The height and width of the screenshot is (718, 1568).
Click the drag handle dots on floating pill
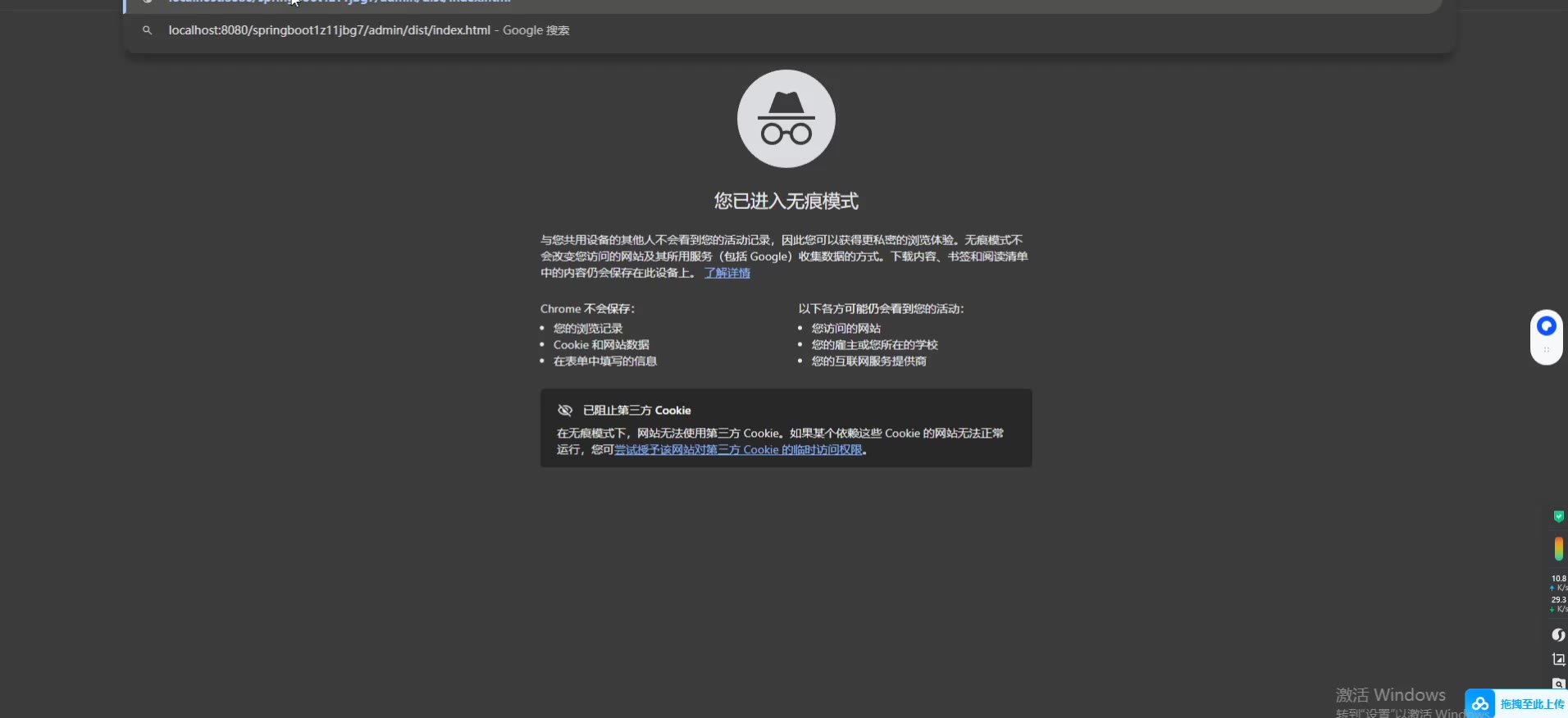pos(1547,350)
